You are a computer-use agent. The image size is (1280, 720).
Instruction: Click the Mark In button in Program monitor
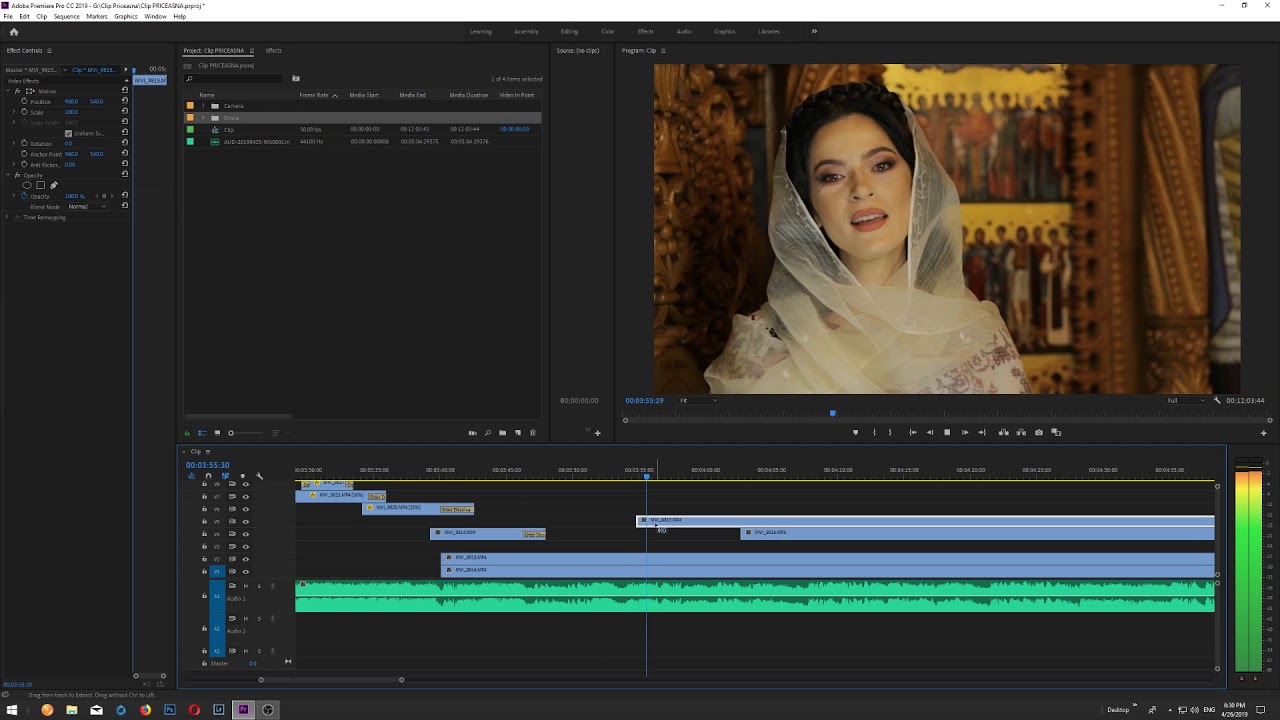click(x=874, y=432)
